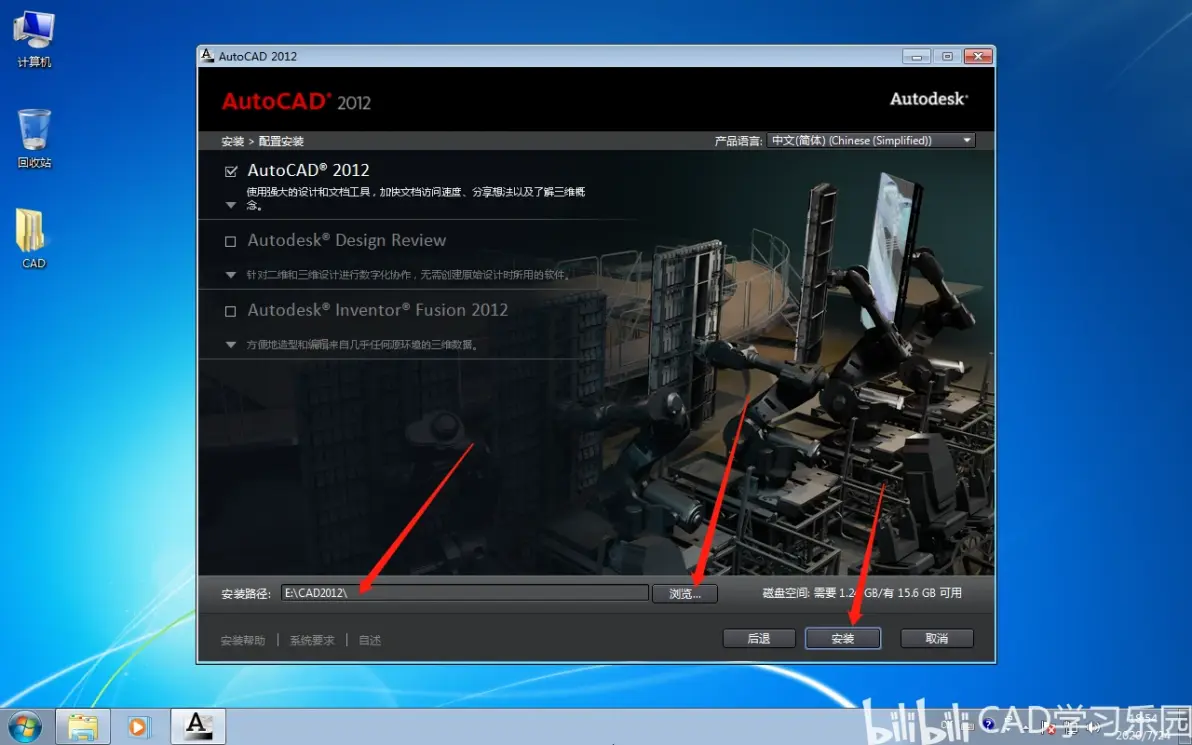Select the AutoCAD® 2012 product title

point(309,170)
